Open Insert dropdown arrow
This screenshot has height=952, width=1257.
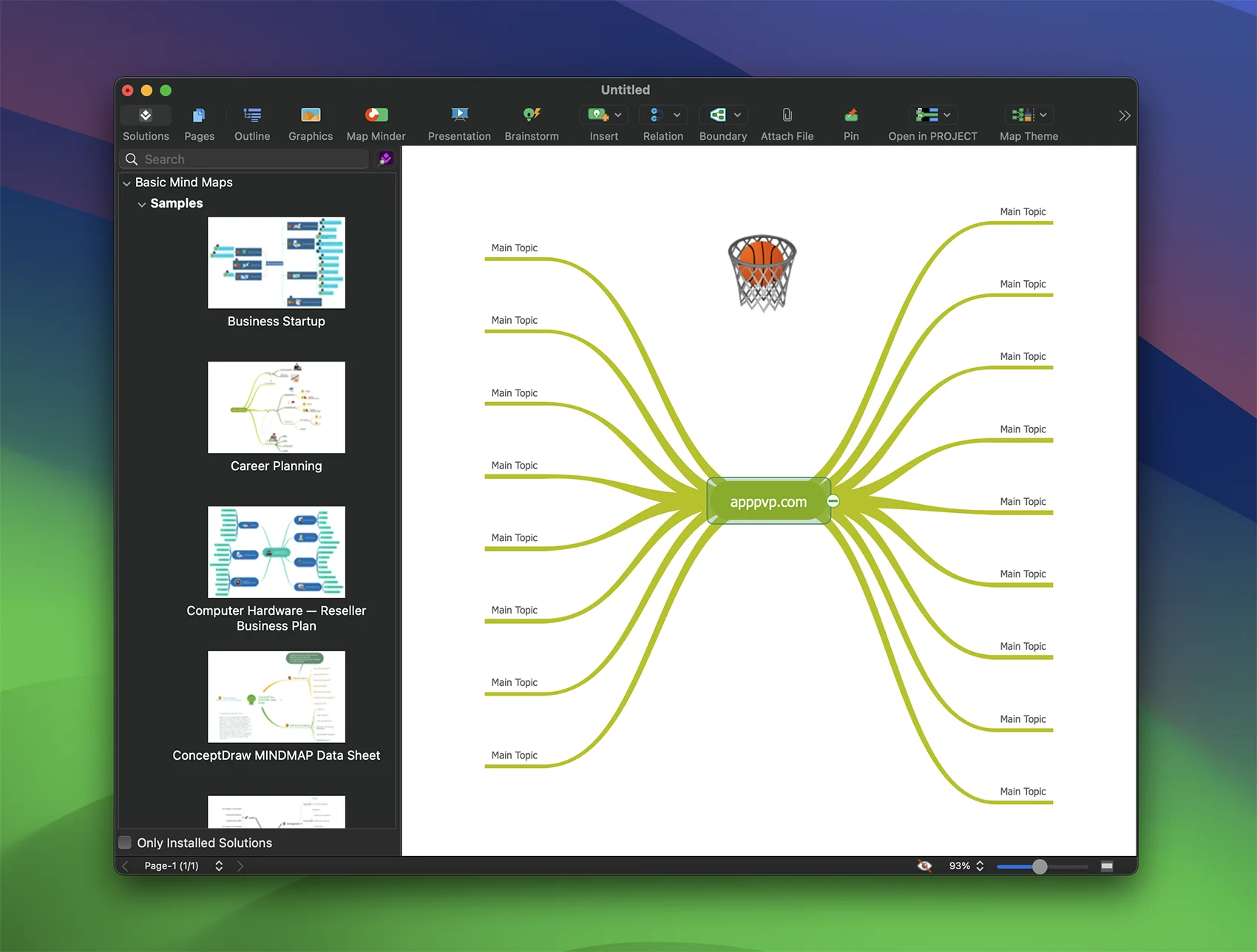pyautogui.click(x=618, y=115)
